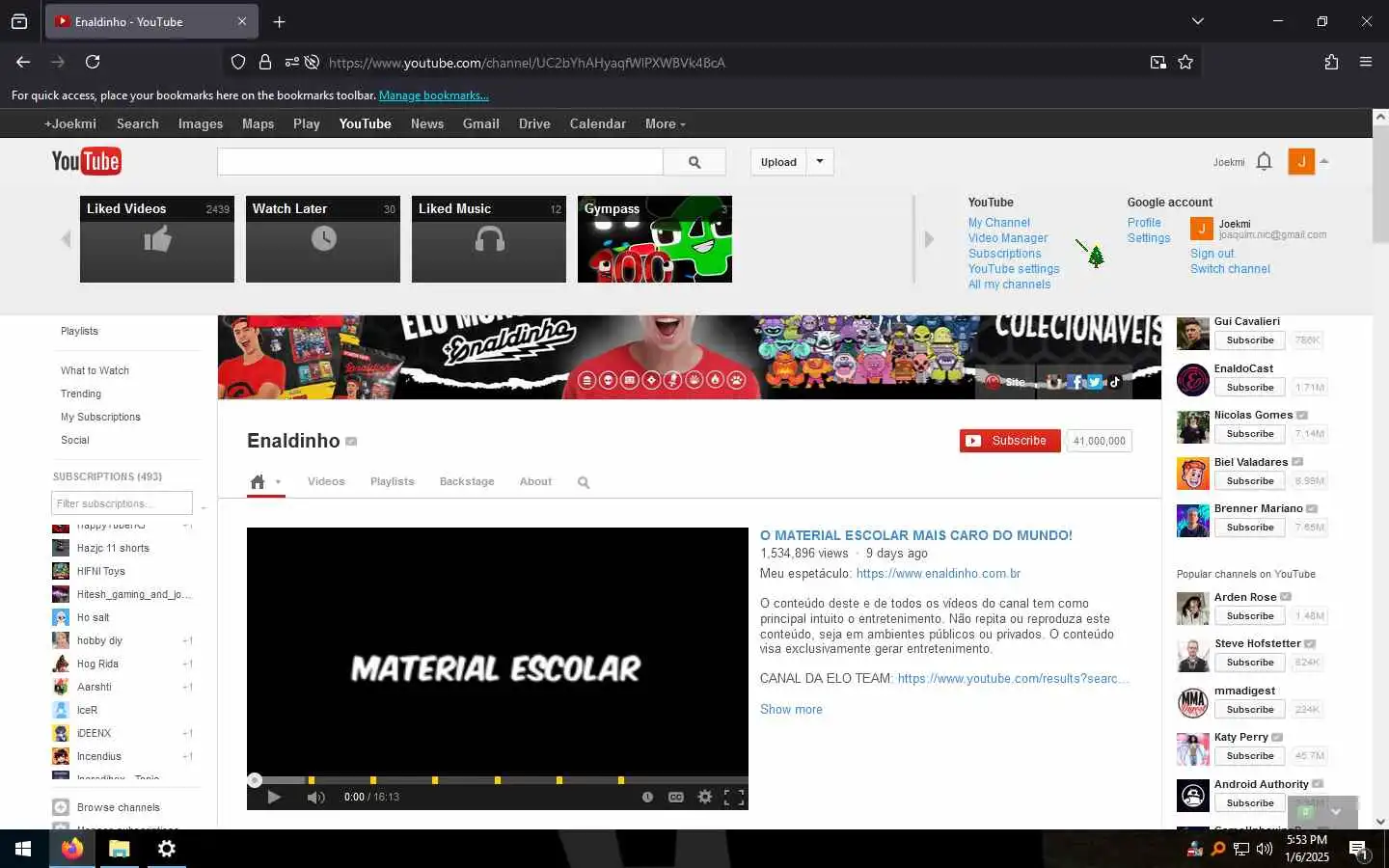Click the Facebook icon on the banner

(1076, 382)
